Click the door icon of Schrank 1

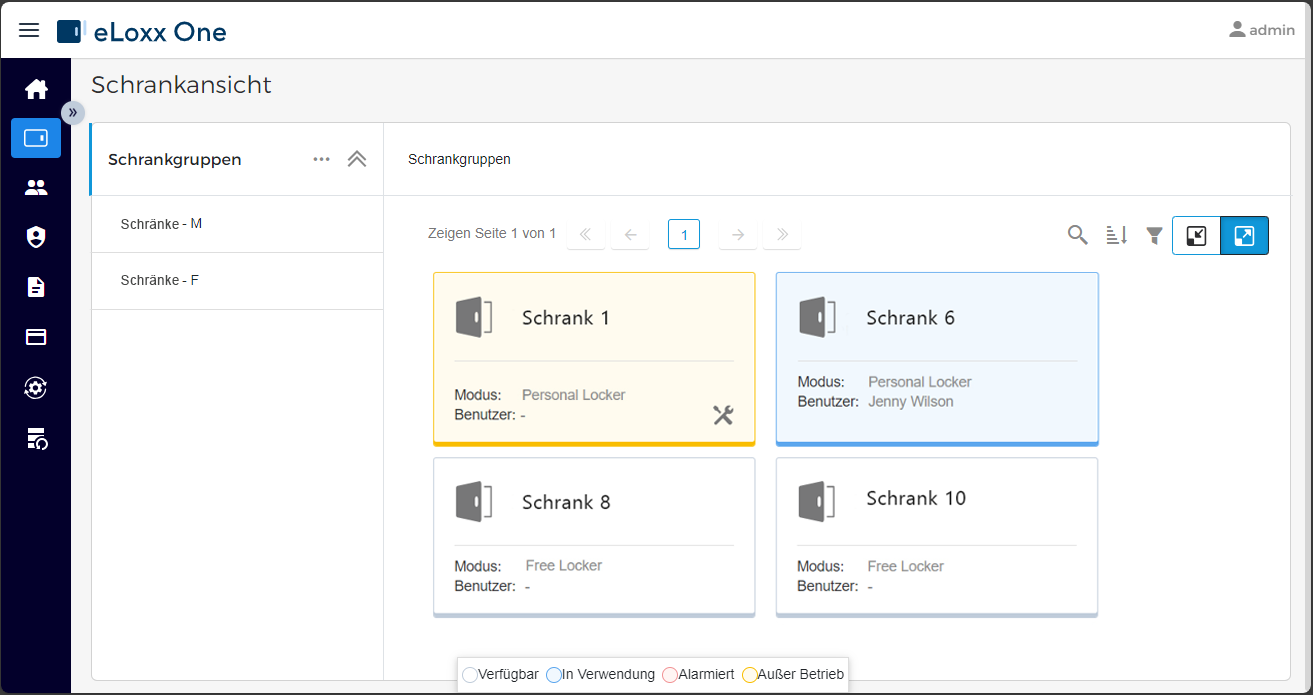[474, 316]
